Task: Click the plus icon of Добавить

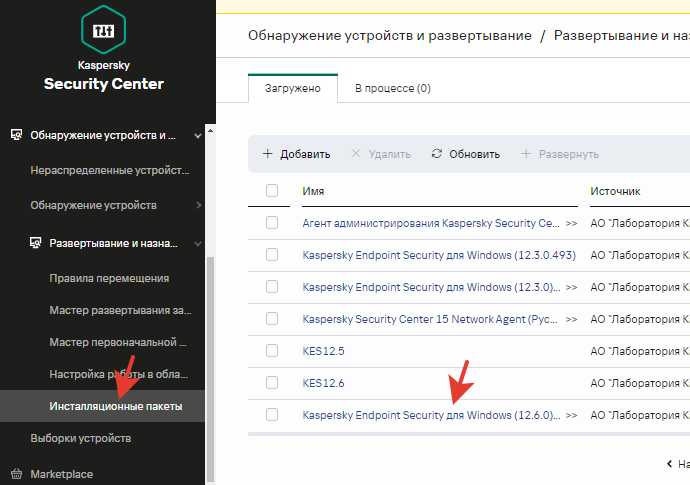Action: [268, 154]
